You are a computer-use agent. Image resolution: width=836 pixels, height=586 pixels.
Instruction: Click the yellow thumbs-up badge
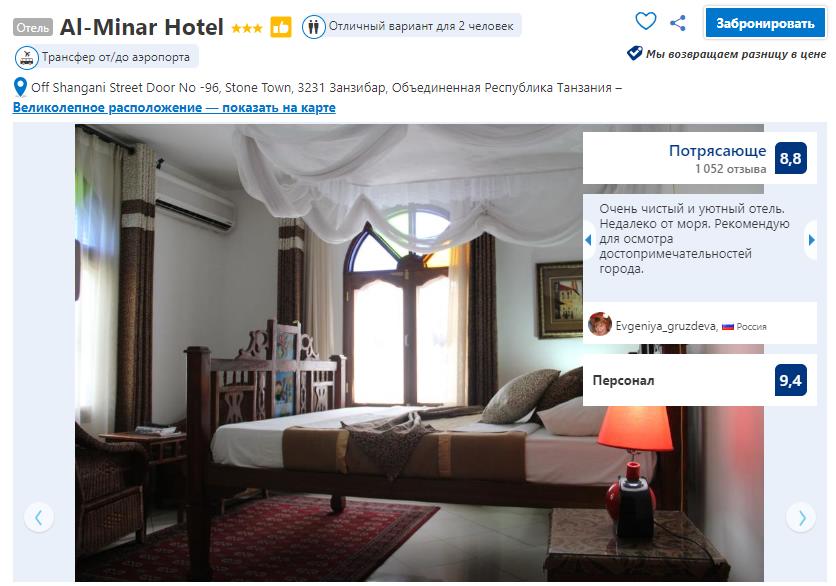[281, 27]
